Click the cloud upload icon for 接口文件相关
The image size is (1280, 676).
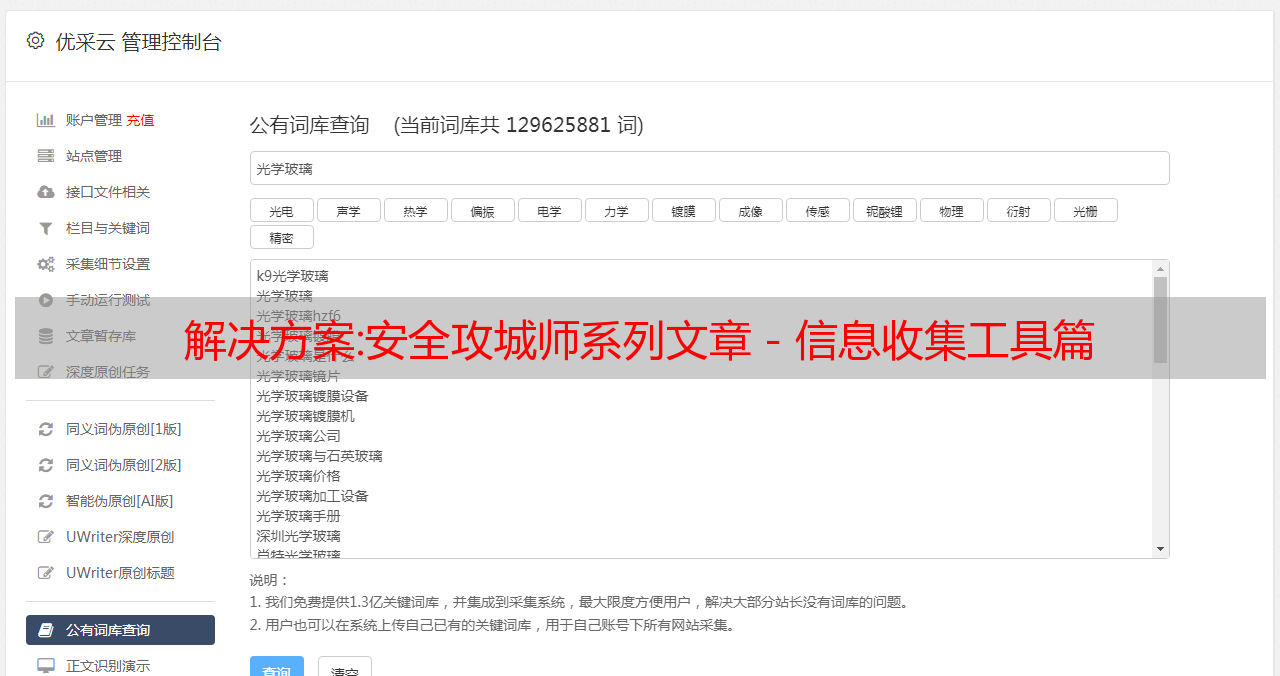pyautogui.click(x=46, y=192)
